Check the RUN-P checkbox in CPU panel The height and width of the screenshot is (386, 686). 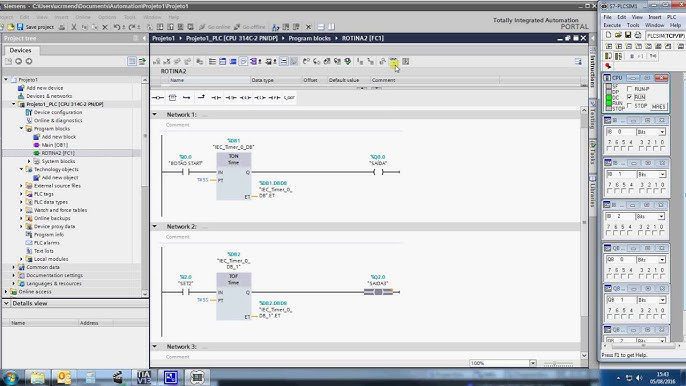point(630,89)
